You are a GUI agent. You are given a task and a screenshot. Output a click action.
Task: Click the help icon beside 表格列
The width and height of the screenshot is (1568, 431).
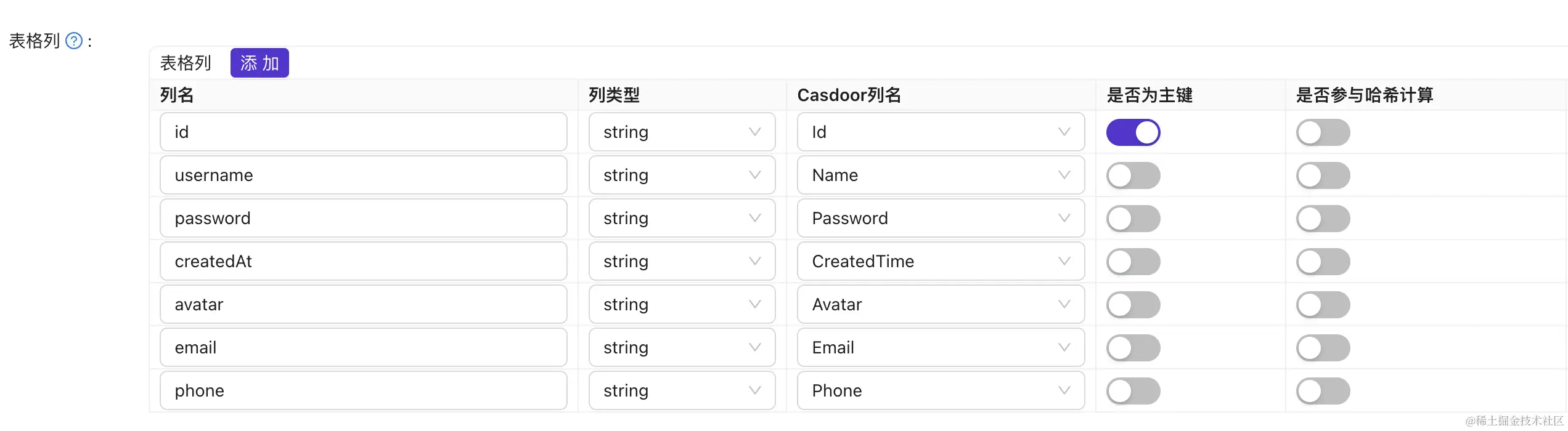(74, 41)
